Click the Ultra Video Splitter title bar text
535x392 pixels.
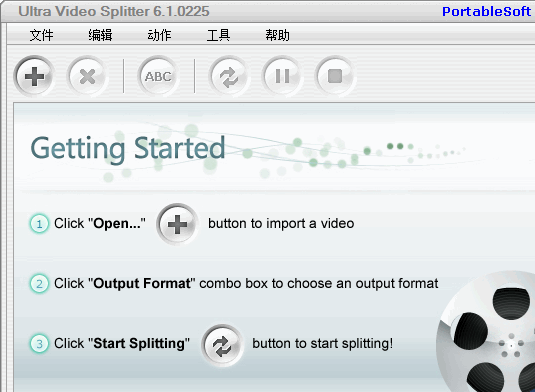pyautogui.click(x=114, y=11)
